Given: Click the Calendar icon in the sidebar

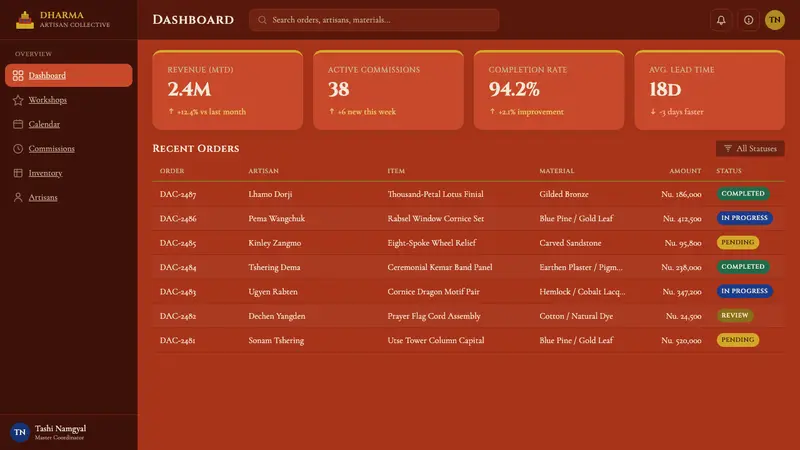Looking at the screenshot, I should point(18,124).
